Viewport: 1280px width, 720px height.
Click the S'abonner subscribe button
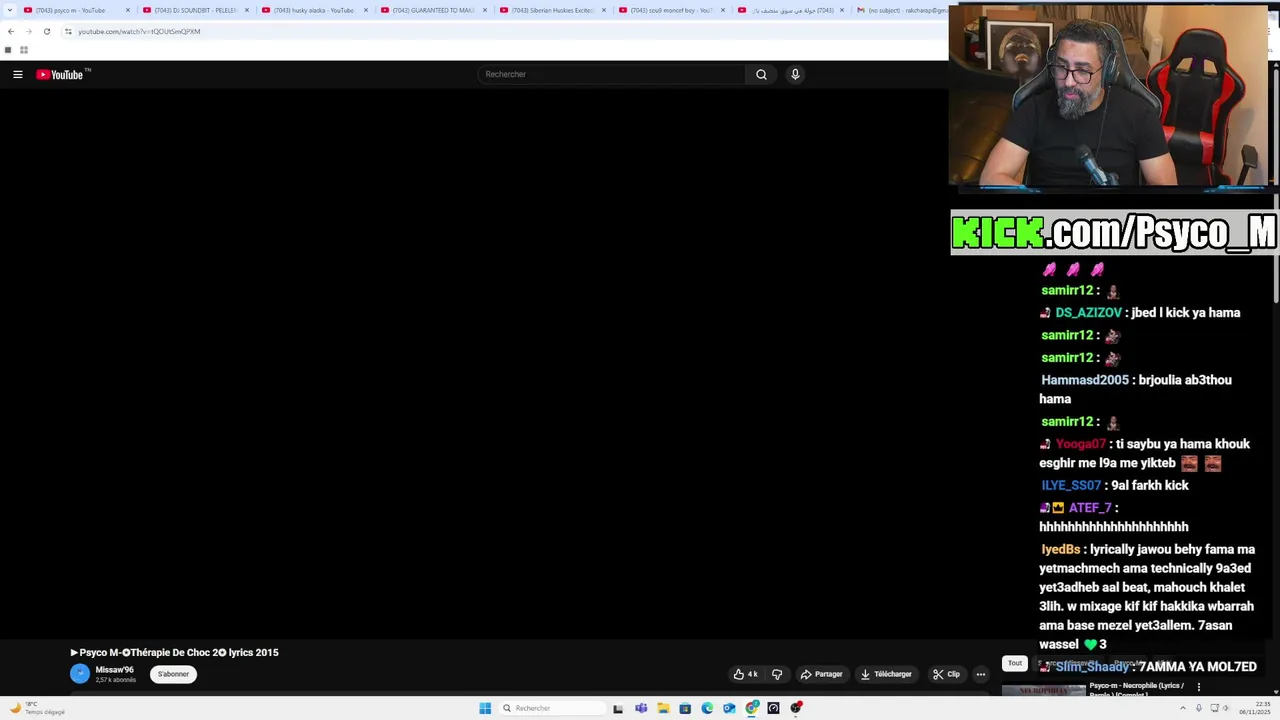[x=173, y=674]
